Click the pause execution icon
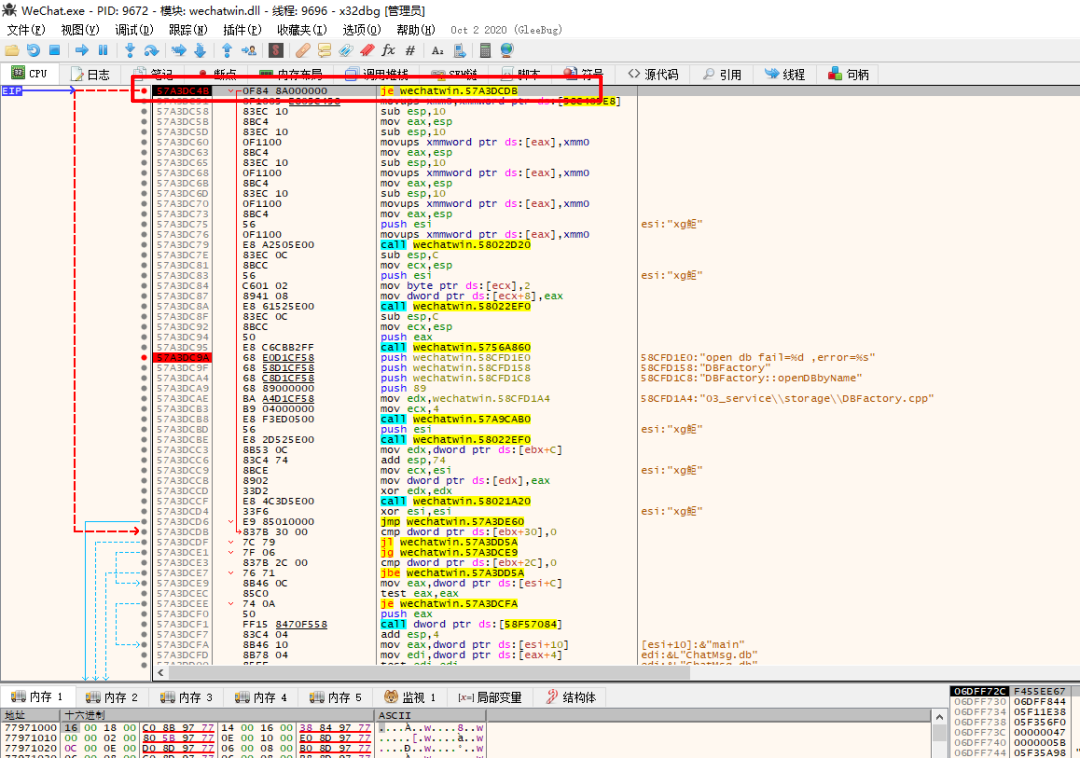Image resolution: width=1080 pixels, height=758 pixels. 103,50
